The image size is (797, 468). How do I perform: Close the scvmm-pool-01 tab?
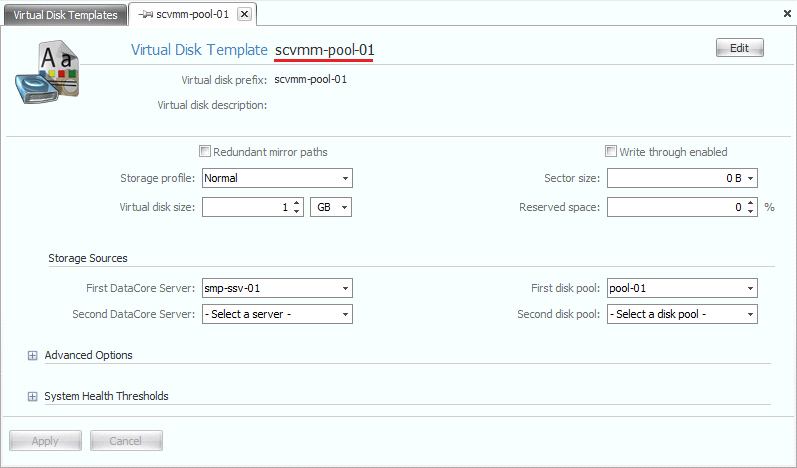(244, 14)
